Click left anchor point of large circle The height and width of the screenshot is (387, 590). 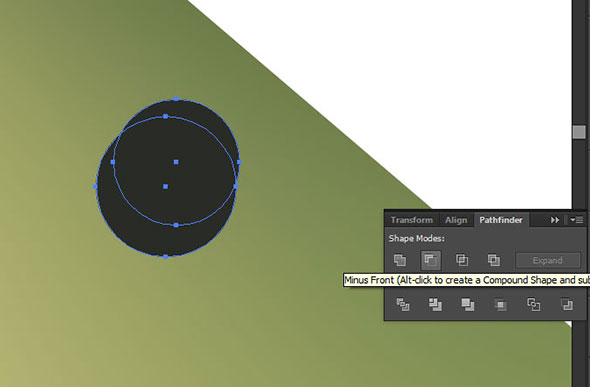(95, 187)
